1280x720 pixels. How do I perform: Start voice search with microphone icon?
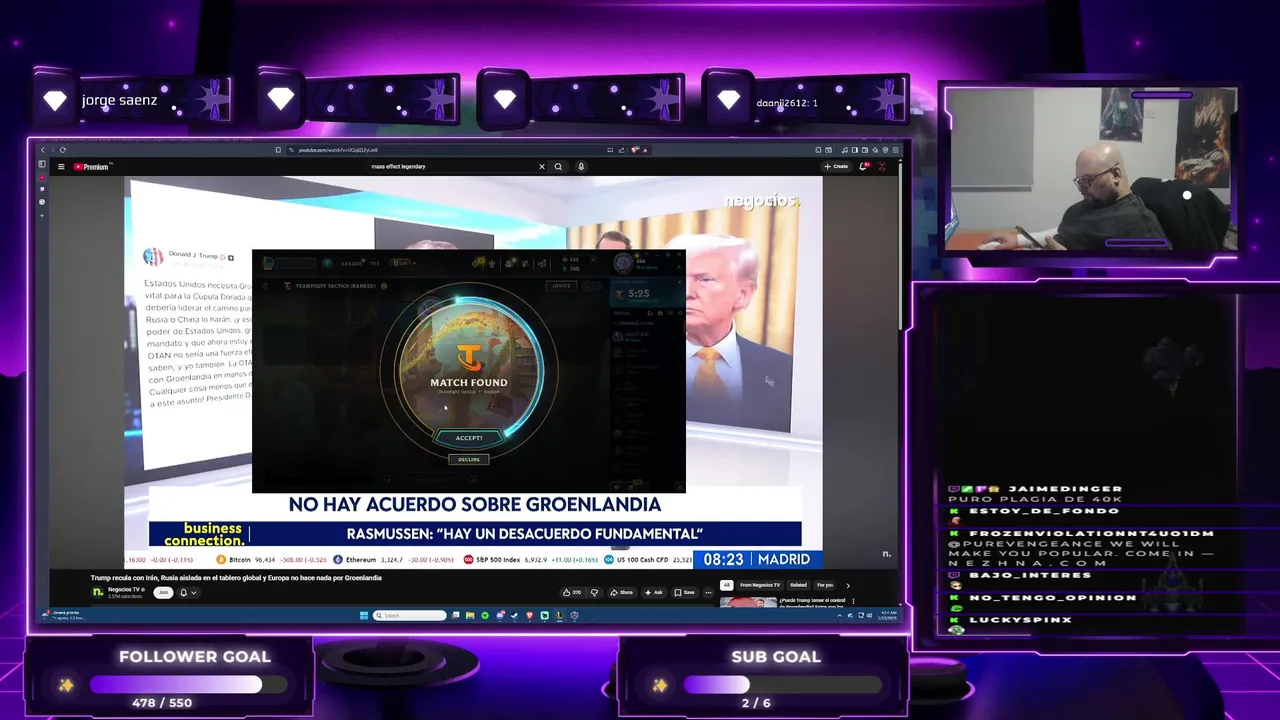coord(581,166)
